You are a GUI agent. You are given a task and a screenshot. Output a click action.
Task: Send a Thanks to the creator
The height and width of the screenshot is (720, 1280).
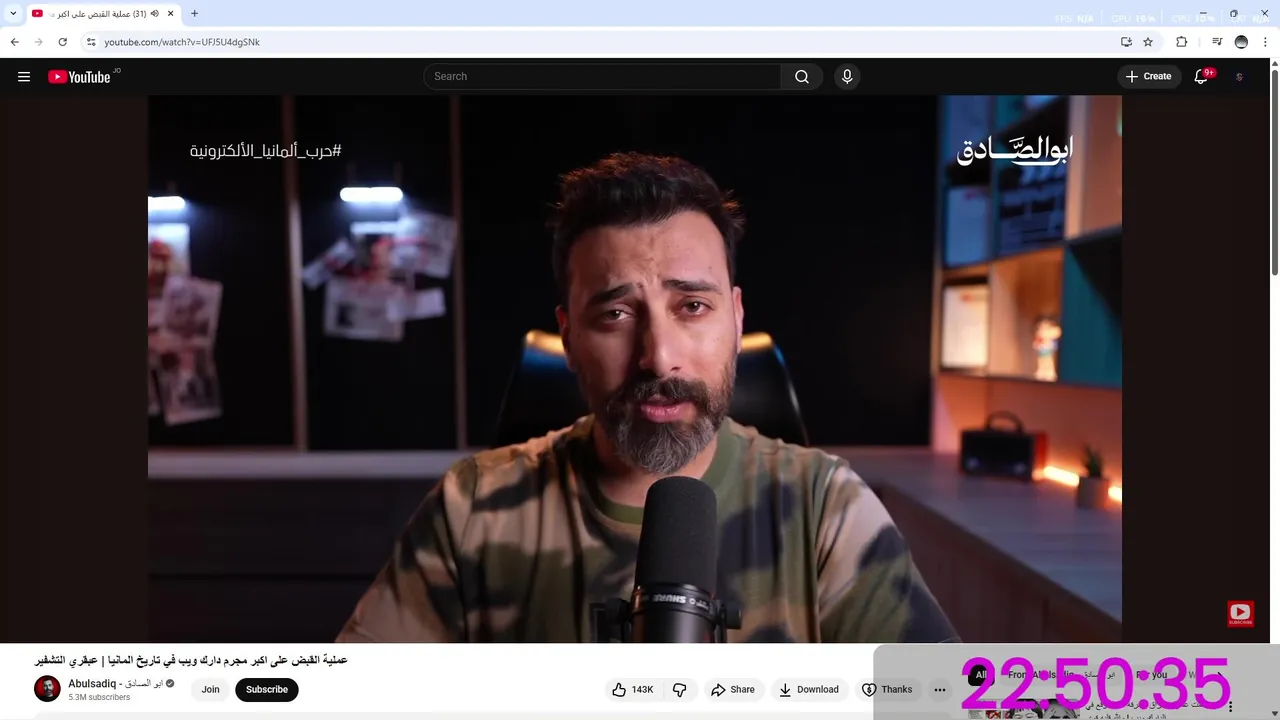tap(888, 689)
